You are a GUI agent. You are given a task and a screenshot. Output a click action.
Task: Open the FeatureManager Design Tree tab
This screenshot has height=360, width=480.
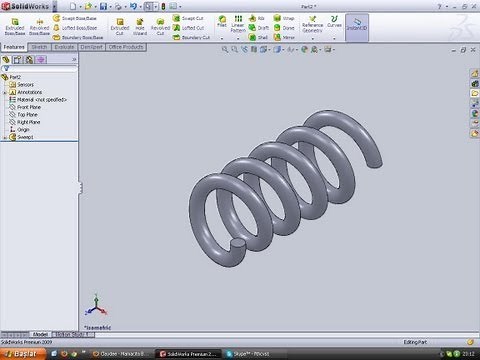pyautogui.click(x=6, y=60)
